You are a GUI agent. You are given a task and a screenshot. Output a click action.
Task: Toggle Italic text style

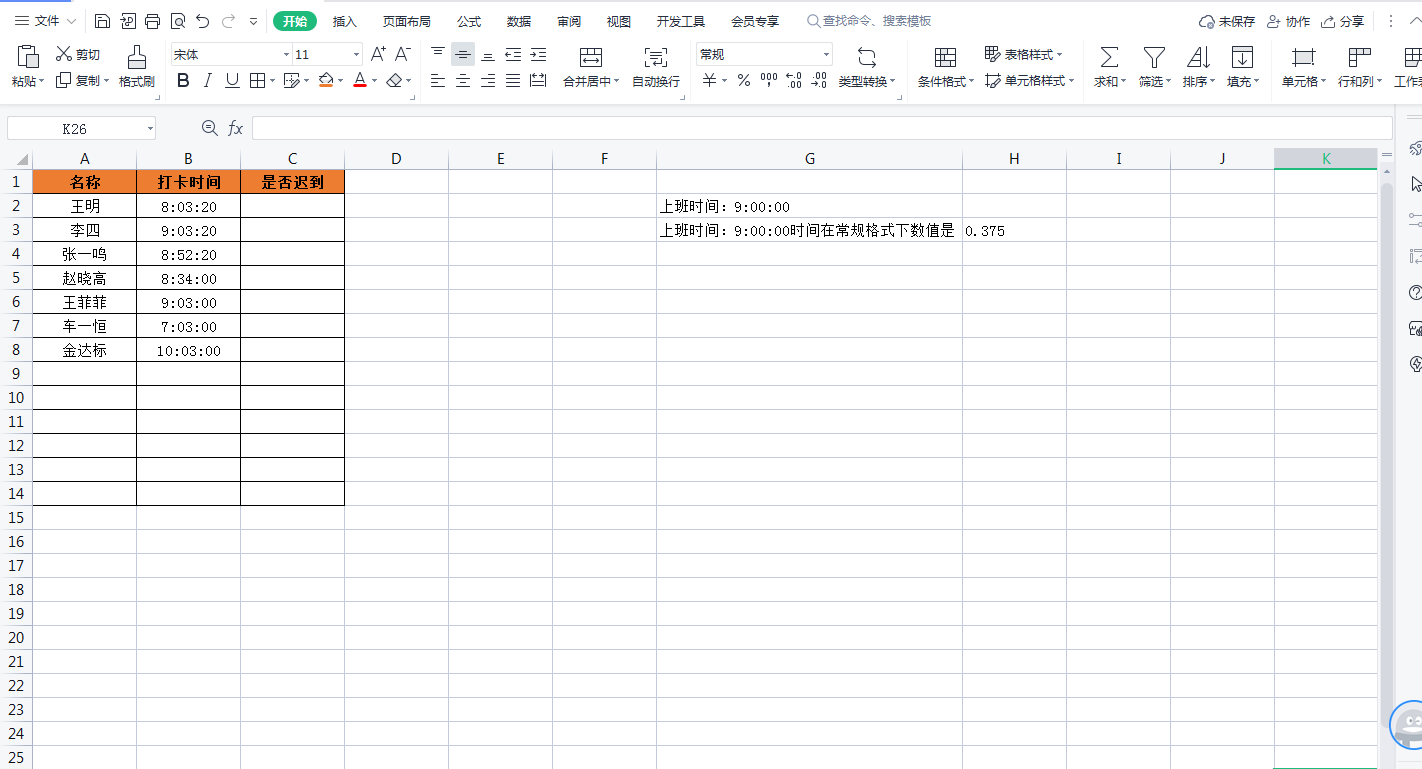pos(208,81)
